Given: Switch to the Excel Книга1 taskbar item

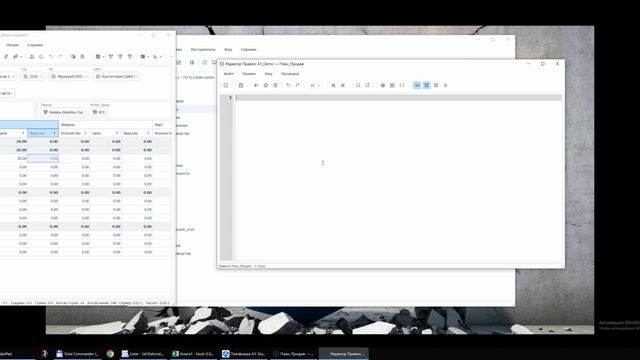Looking at the screenshot, I should click(192, 354).
